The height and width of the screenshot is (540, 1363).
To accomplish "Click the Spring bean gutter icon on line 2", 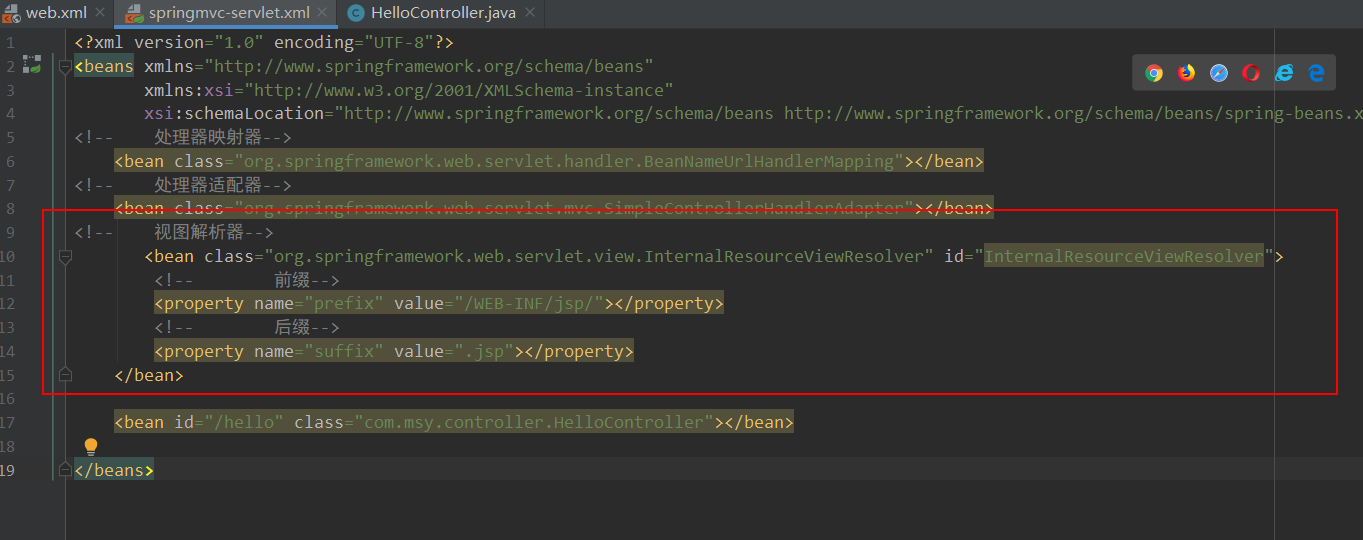I will tap(32, 65).
